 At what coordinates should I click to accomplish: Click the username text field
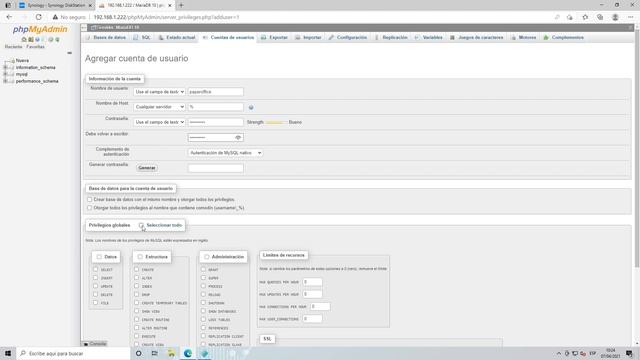(216, 92)
